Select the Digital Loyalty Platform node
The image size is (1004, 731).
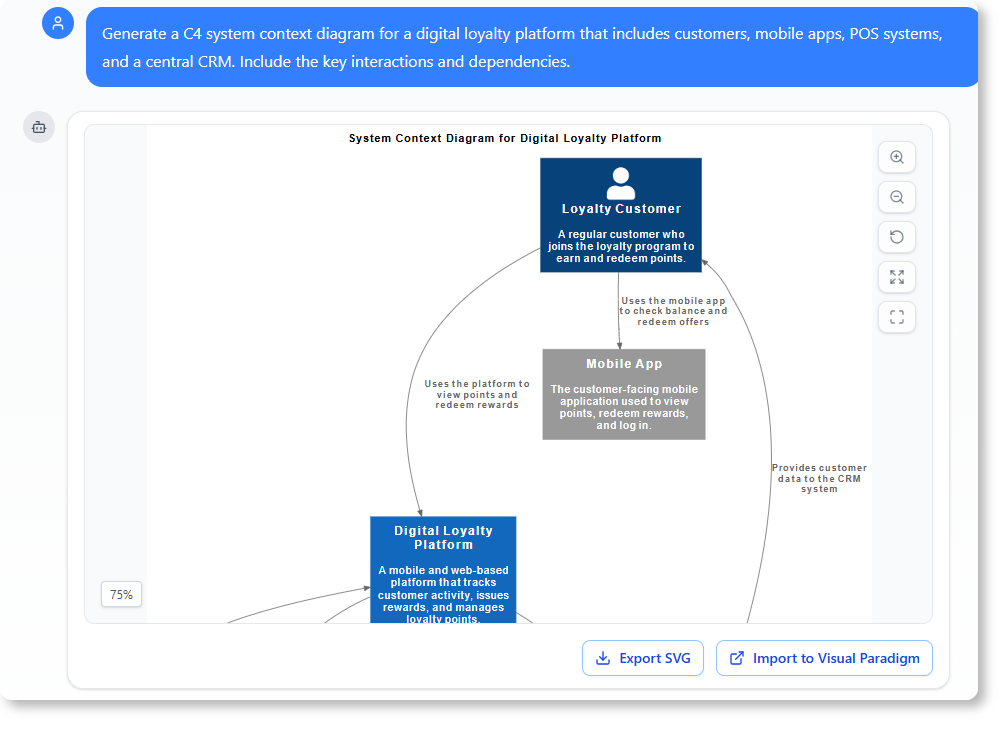coord(442,568)
